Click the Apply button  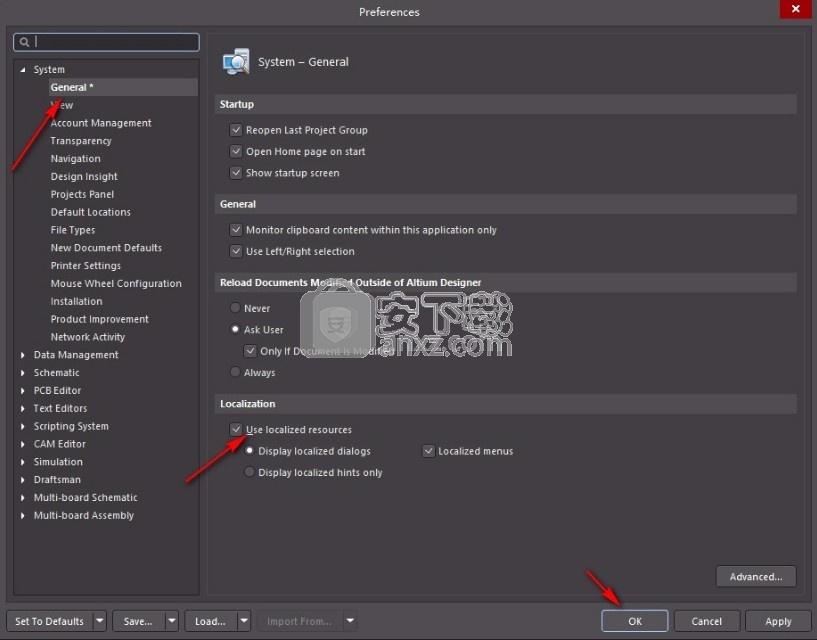(778, 621)
